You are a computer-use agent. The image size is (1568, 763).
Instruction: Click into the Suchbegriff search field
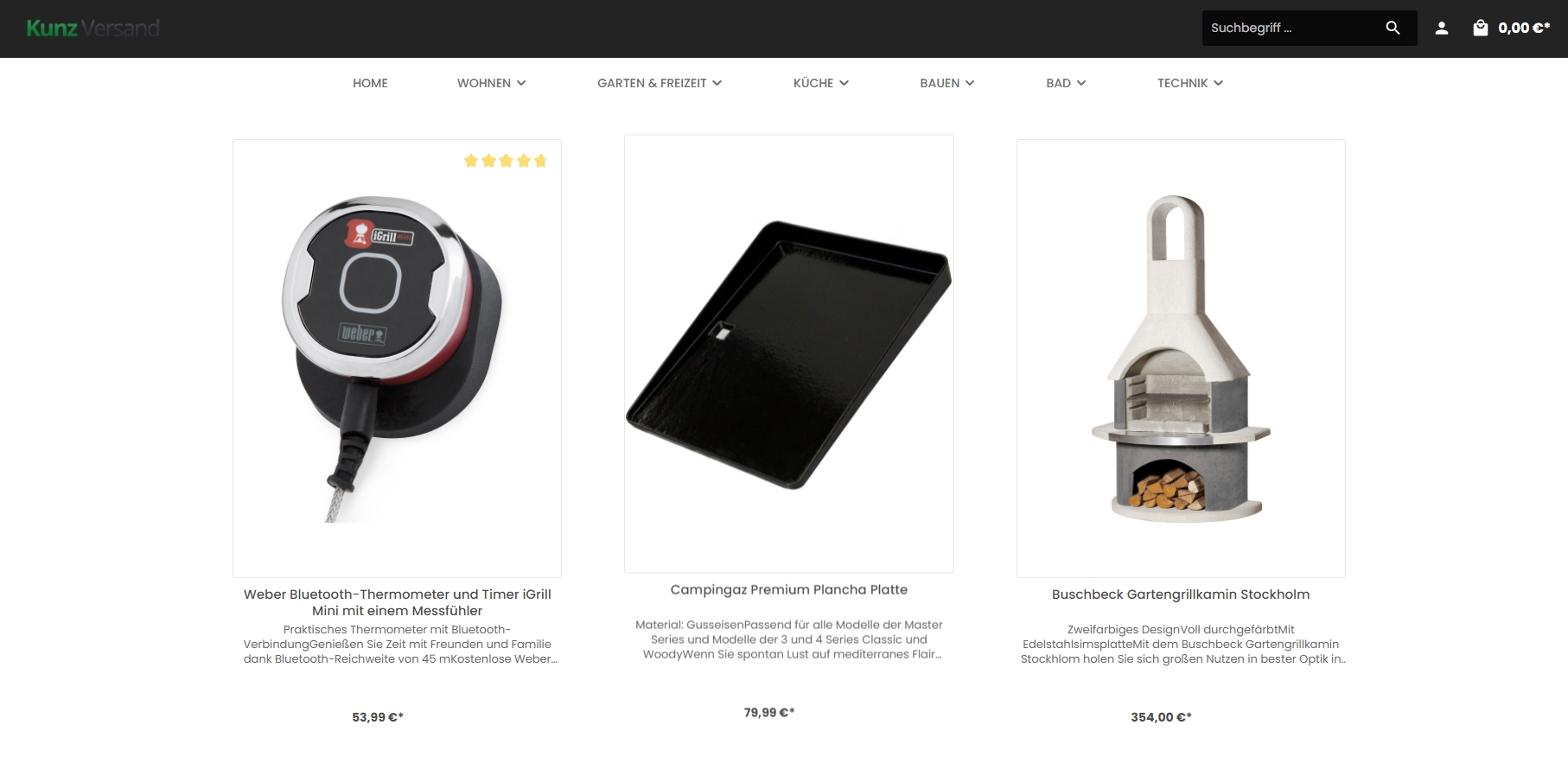pos(1290,28)
